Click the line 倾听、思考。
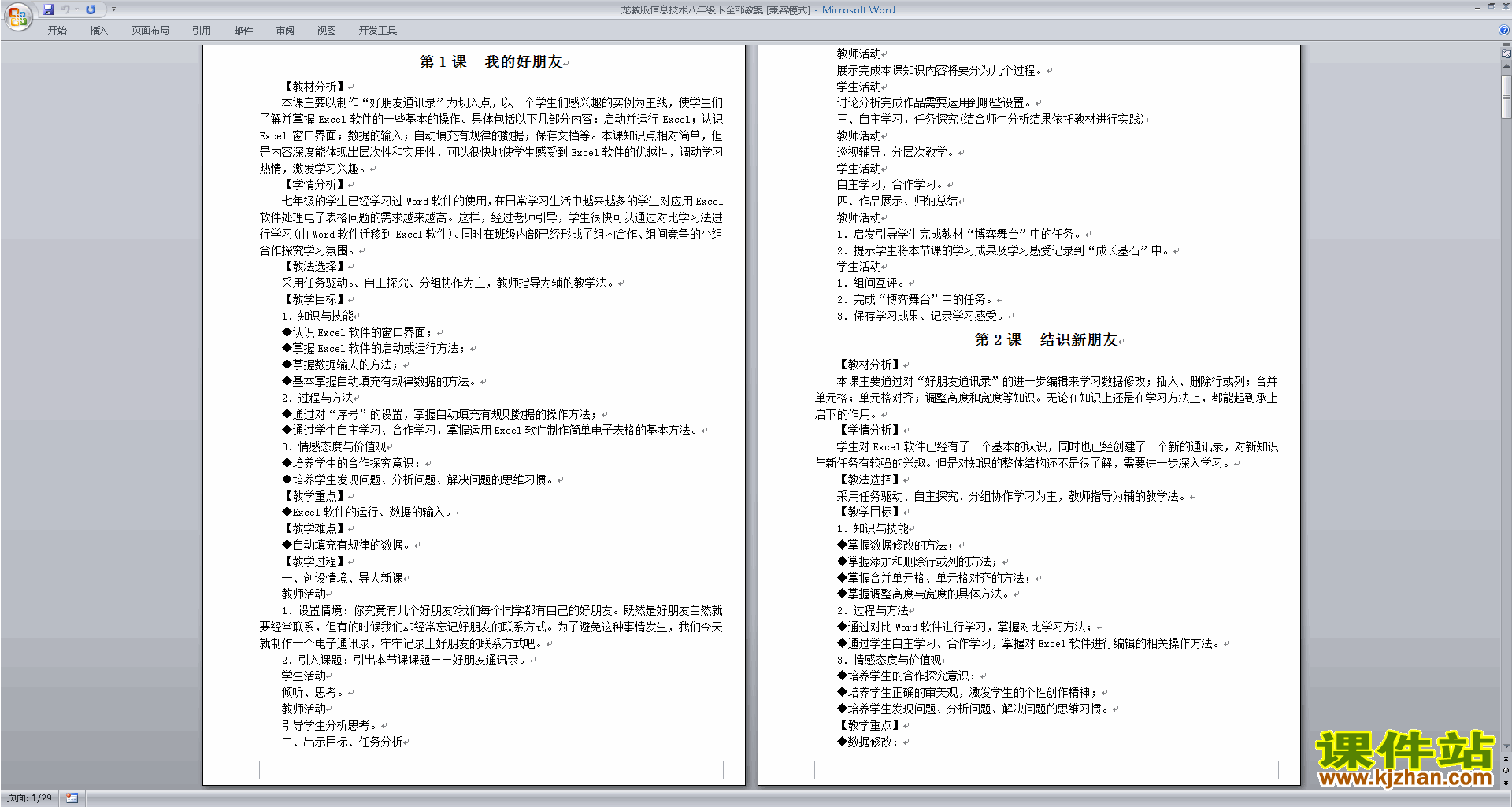The height and width of the screenshot is (807, 1512). pyautogui.click(x=314, y=692)
